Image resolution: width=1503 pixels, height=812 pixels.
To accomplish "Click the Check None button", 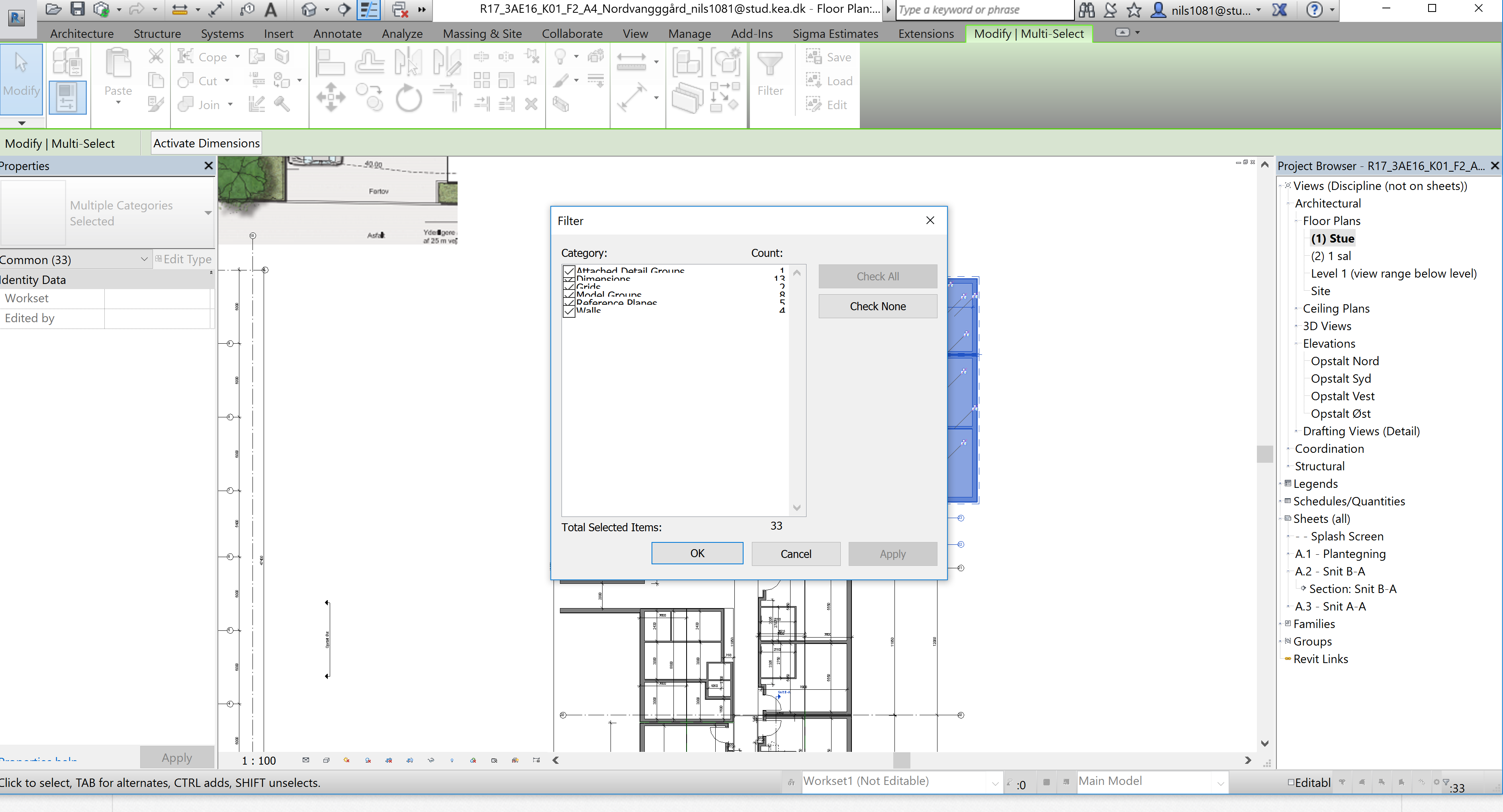I will (877, 306).
